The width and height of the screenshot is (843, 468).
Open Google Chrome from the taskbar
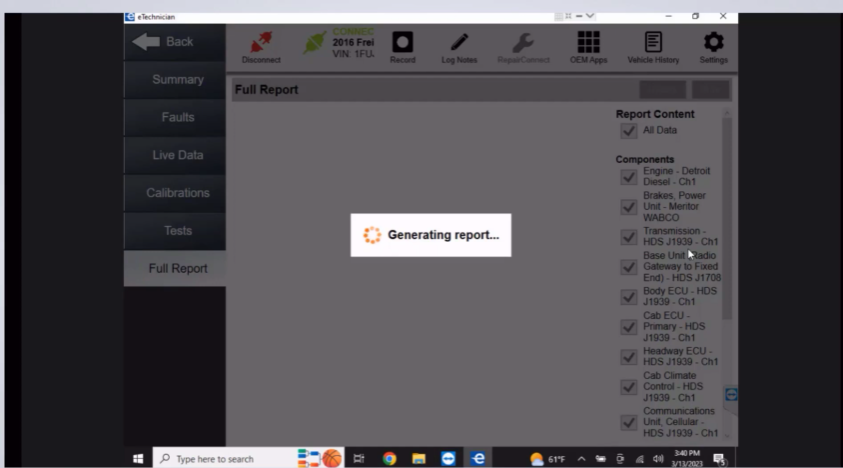click(389, 459)
